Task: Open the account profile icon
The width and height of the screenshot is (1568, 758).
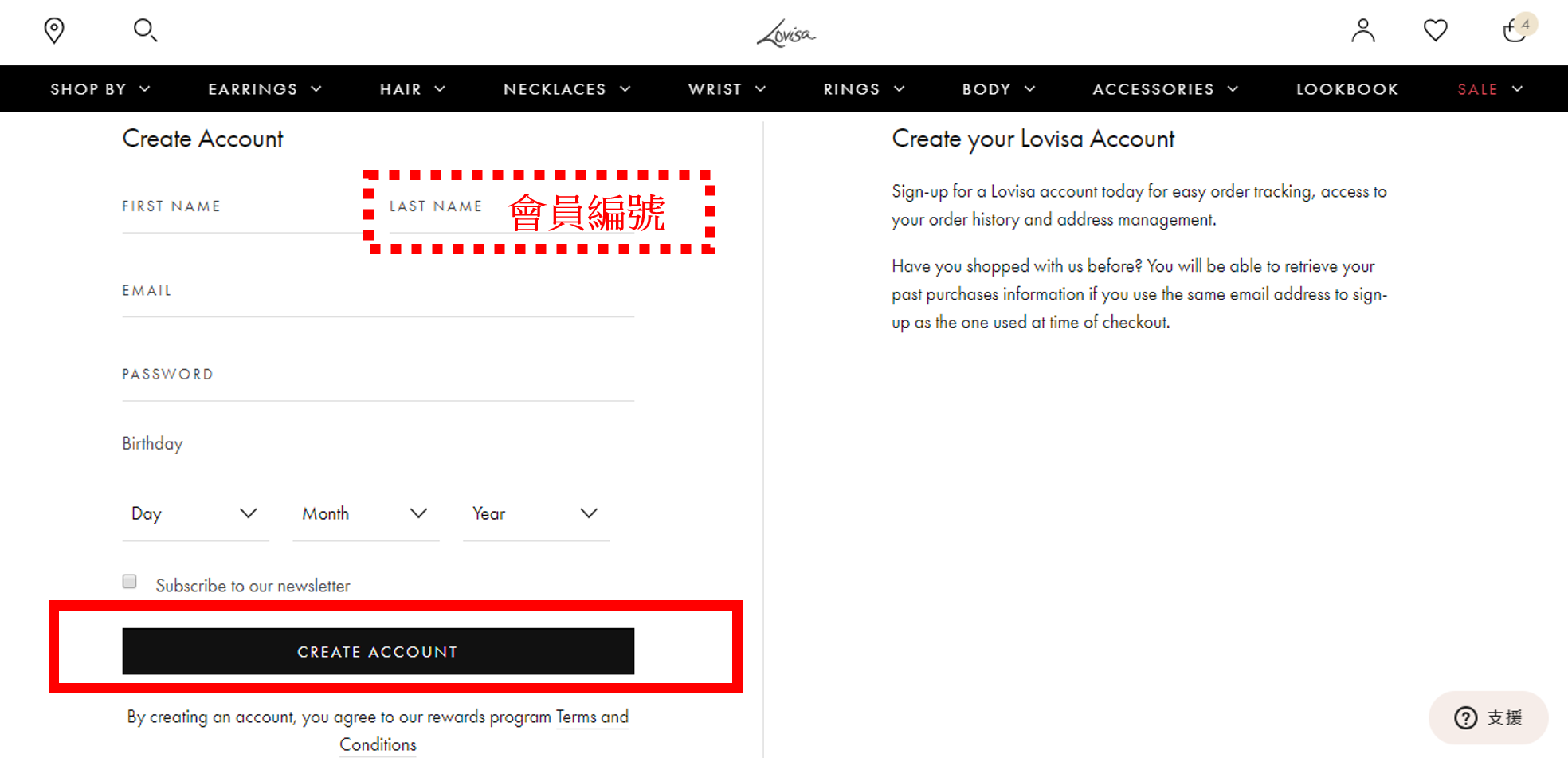Action: click(1362, 30)
